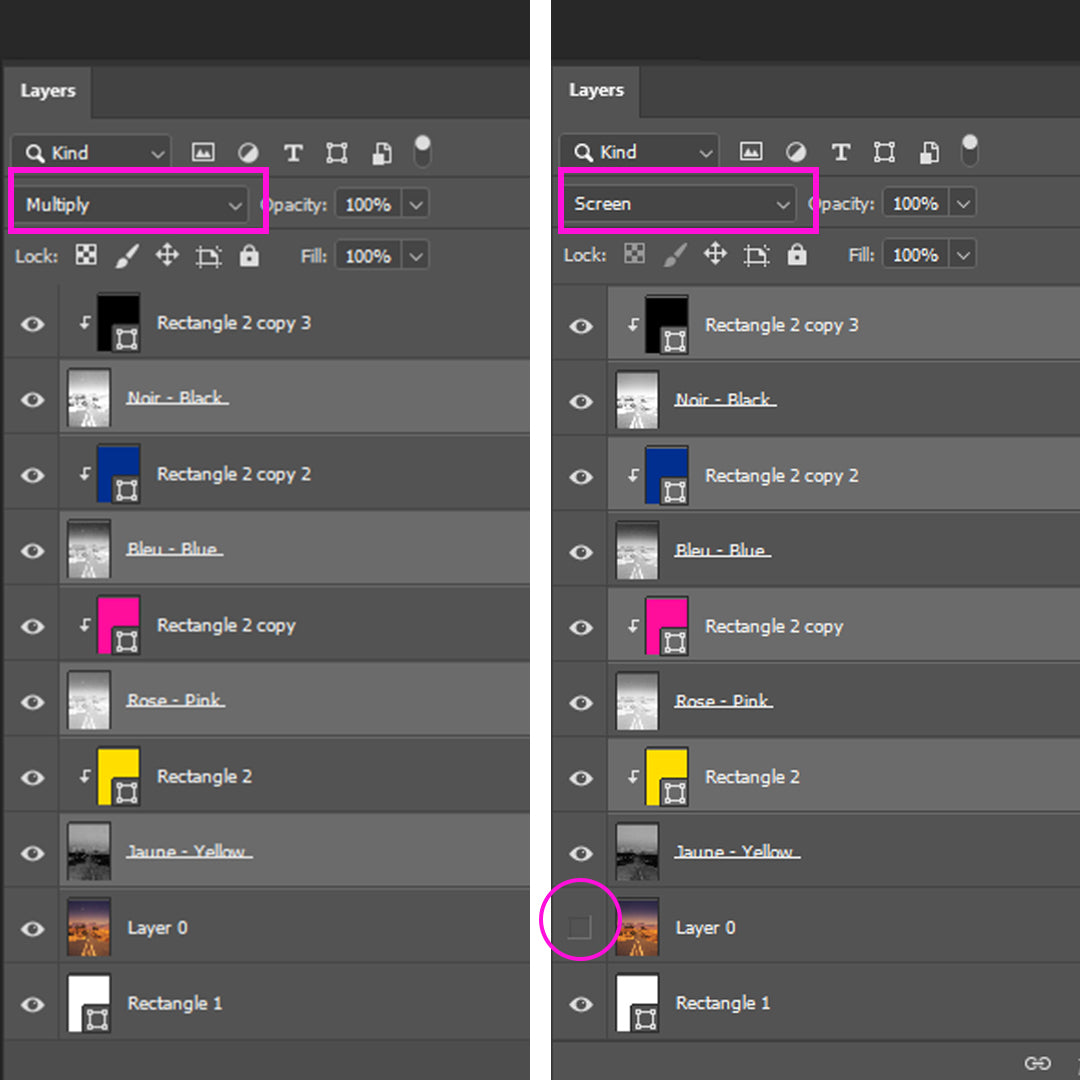Show the hidden Layer 0 in the right panel
The height and width of the screenshot is (1080, 1080).
580,928
